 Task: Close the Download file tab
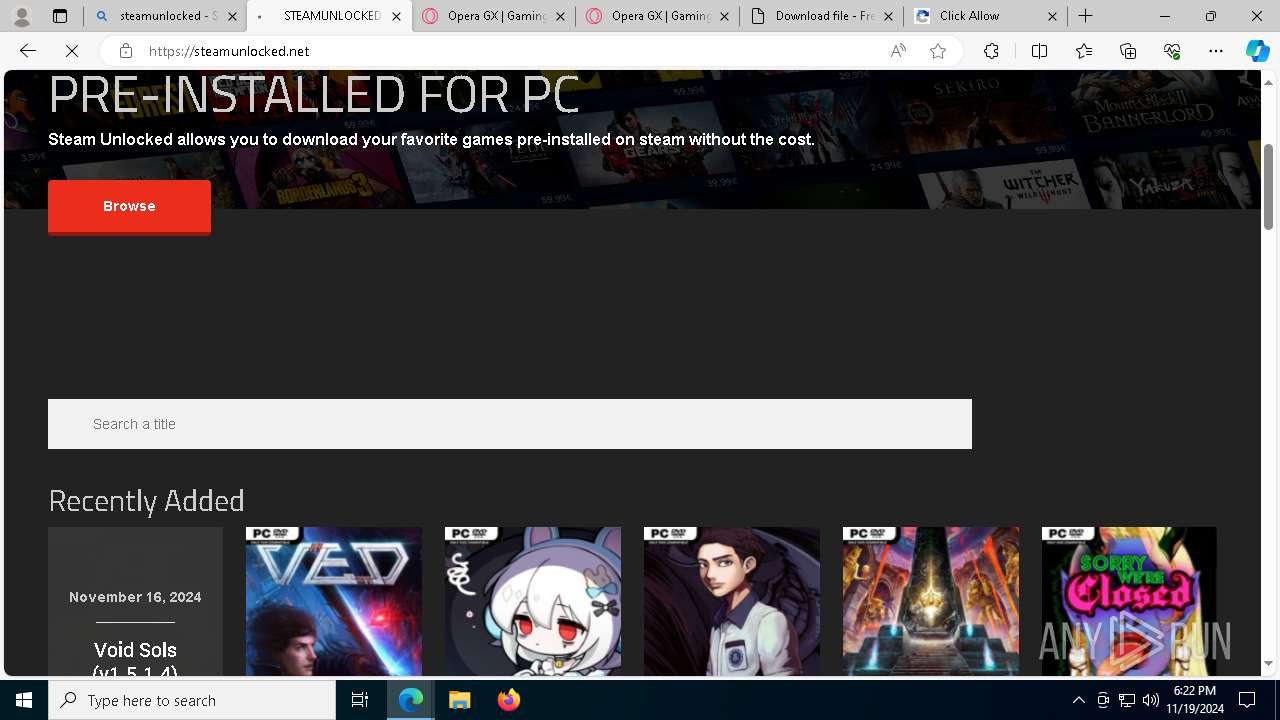tap(888, 16)
